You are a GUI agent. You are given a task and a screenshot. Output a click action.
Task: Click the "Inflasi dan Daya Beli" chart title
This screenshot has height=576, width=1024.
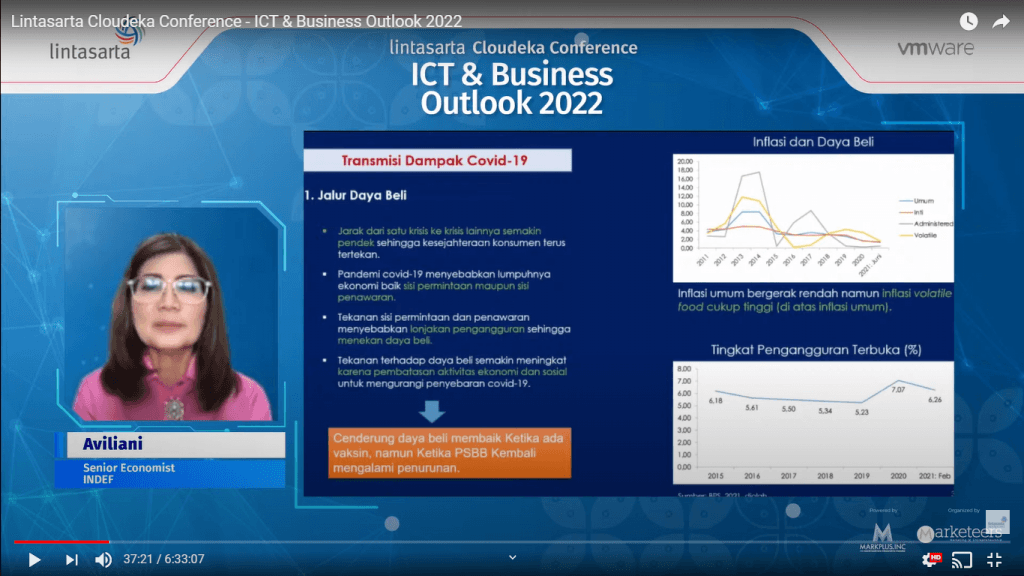pyautogui.click(x=813, y=142)
